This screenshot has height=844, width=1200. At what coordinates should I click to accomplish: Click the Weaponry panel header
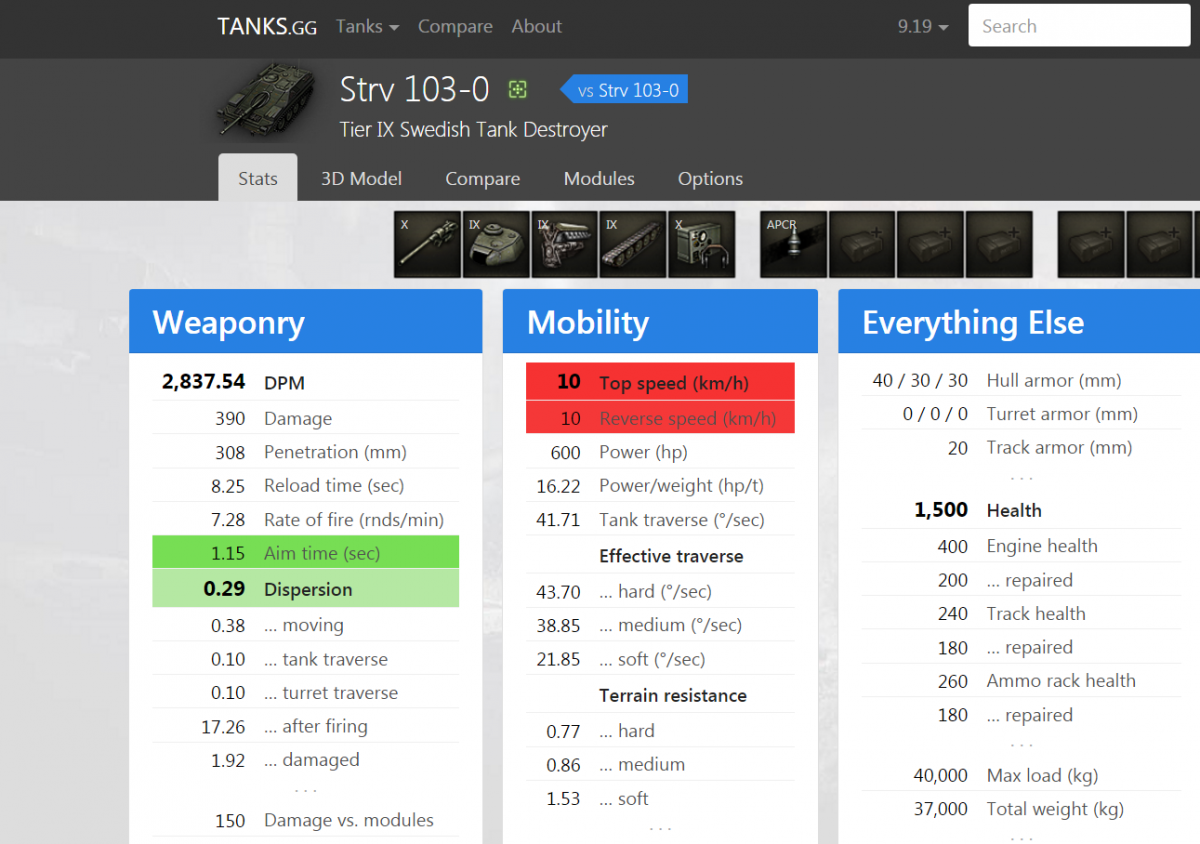(306, 322)
